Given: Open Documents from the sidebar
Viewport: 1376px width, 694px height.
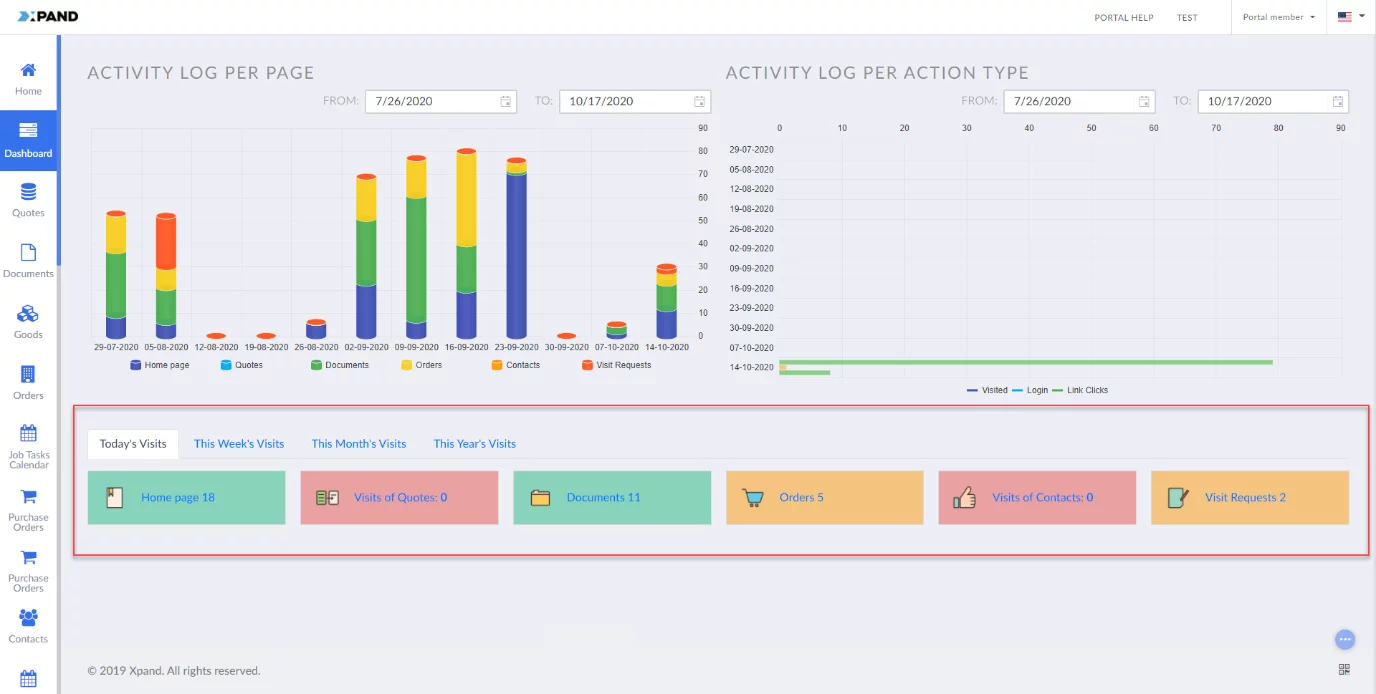Looking at the screenshot, I should pyautogui.click(x=28, y=260).
